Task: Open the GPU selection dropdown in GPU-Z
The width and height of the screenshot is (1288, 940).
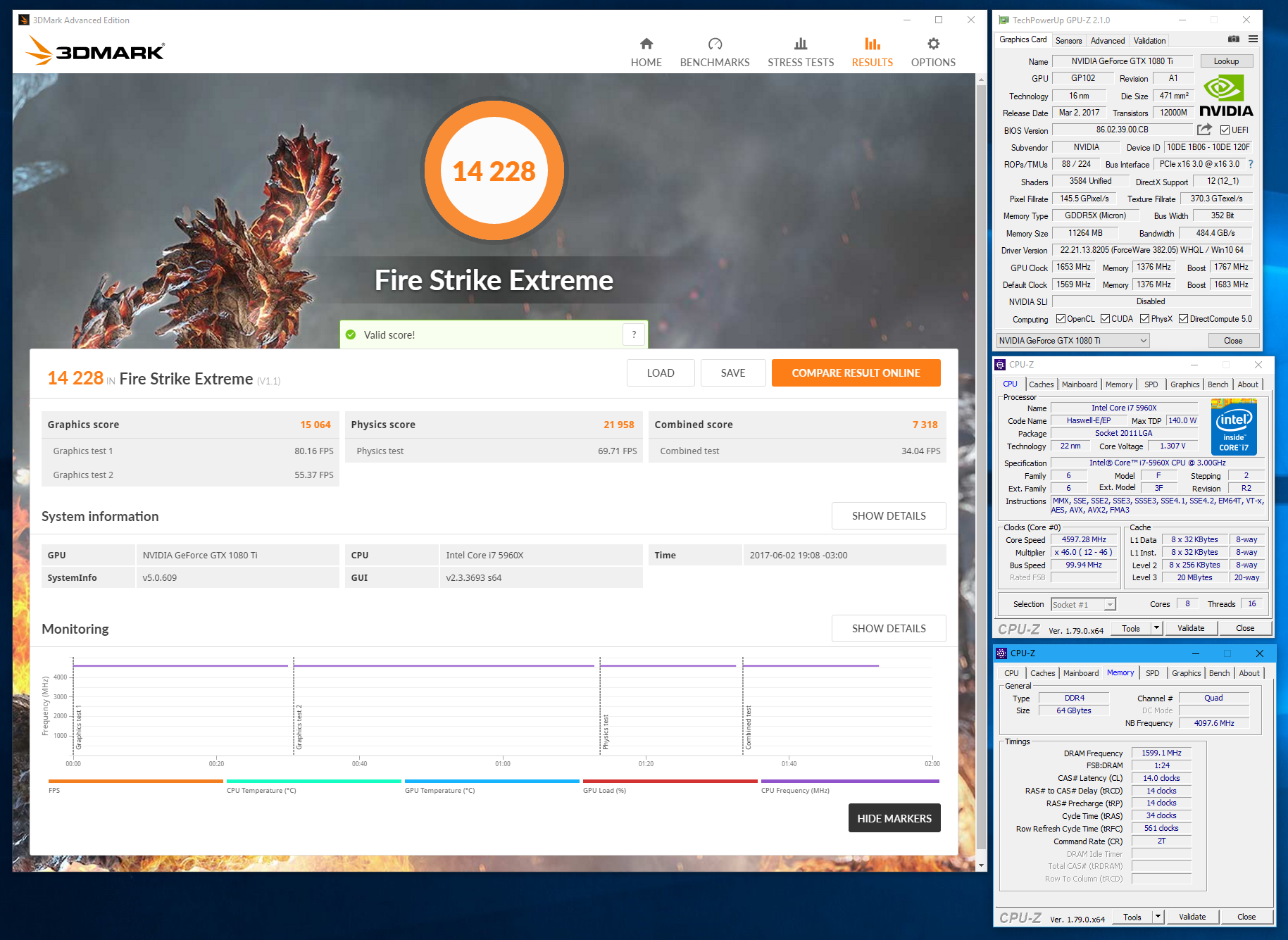Action: (x=1073, y=341)
